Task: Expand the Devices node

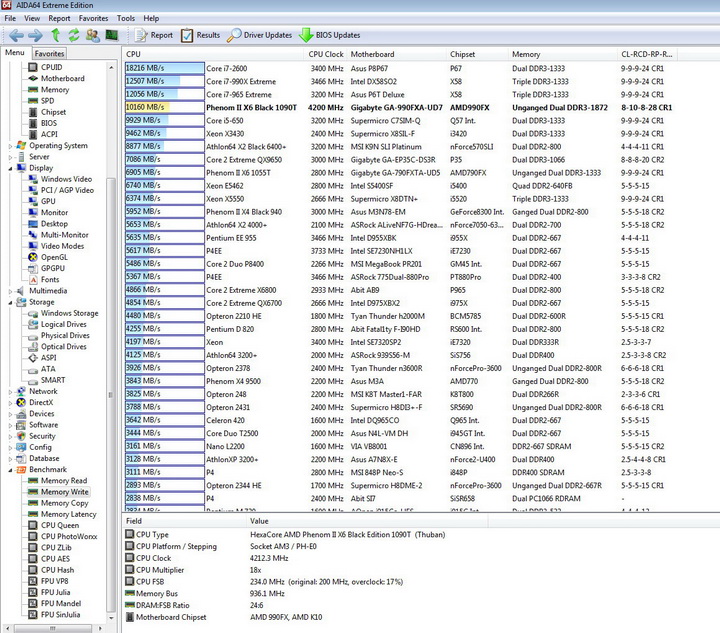Action: point(11,414)
